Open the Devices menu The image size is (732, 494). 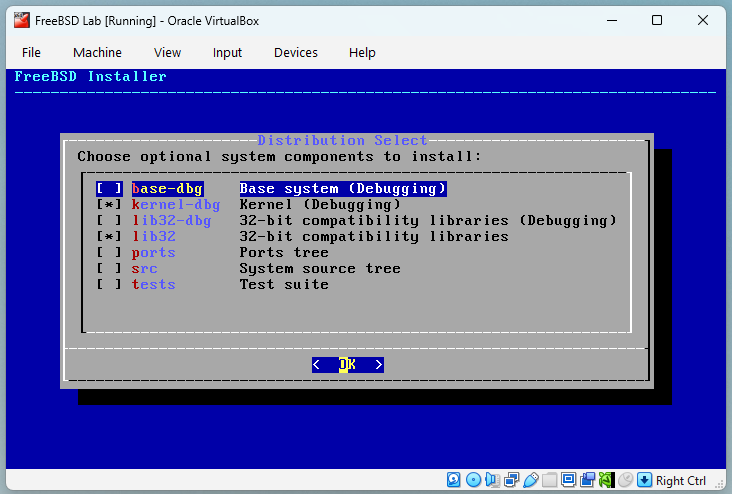(x=296, y=52)
